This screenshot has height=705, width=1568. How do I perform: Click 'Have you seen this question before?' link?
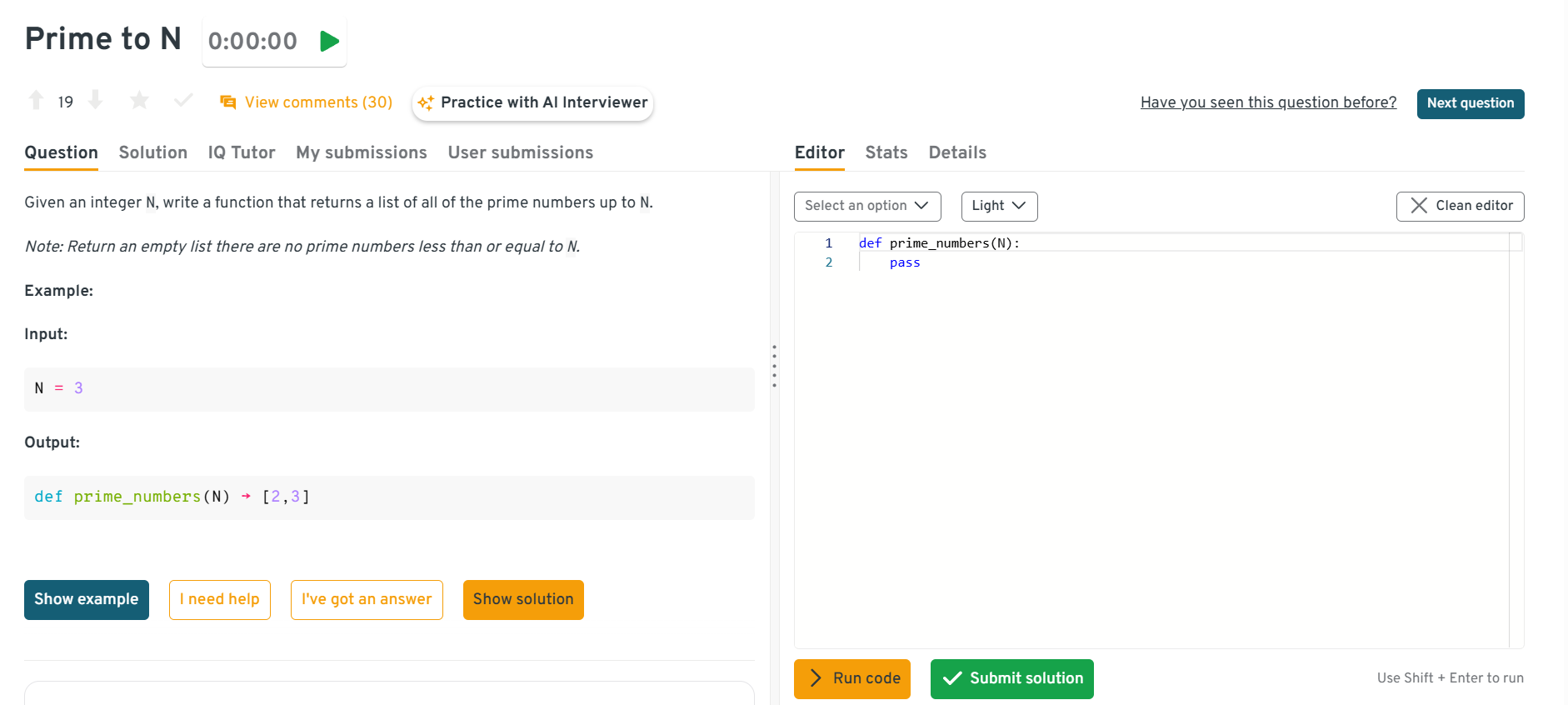[x=1268, y=102]
